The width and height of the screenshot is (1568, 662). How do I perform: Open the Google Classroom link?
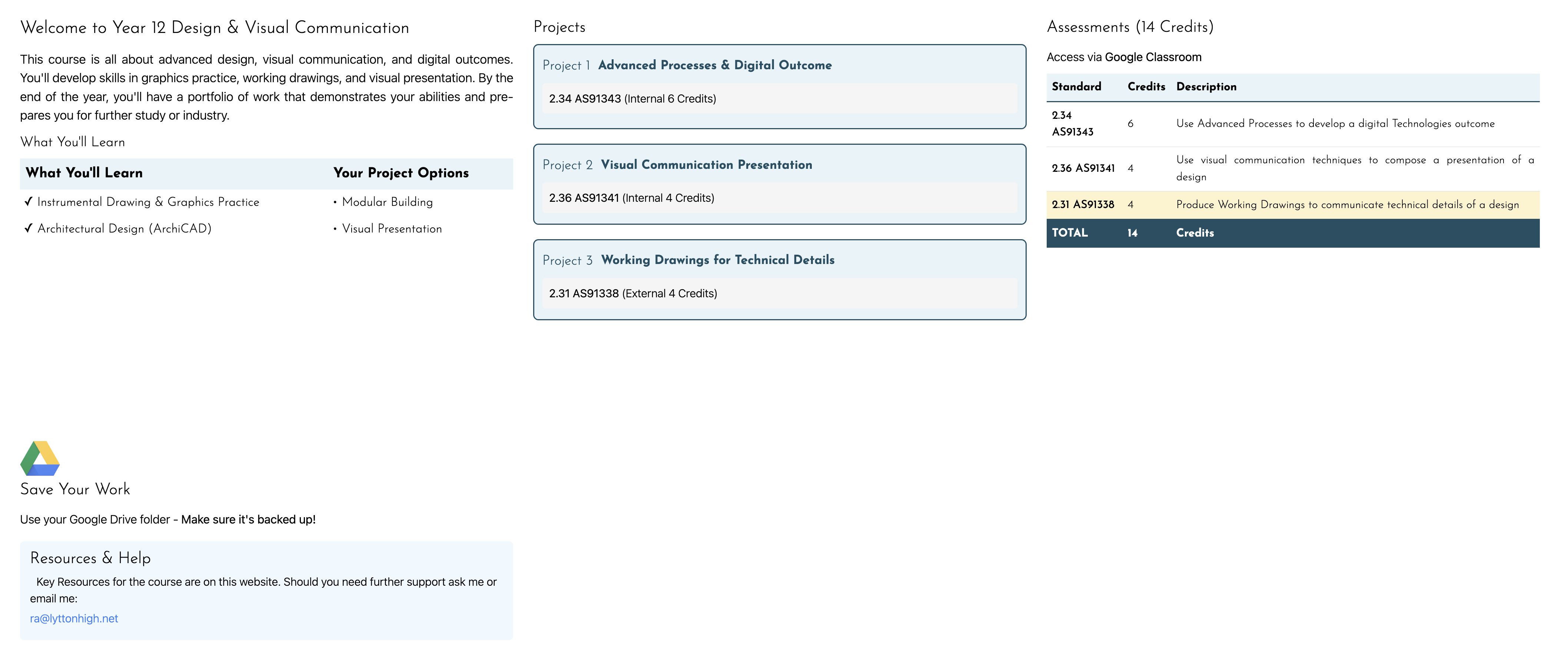tap(1153, 57)
